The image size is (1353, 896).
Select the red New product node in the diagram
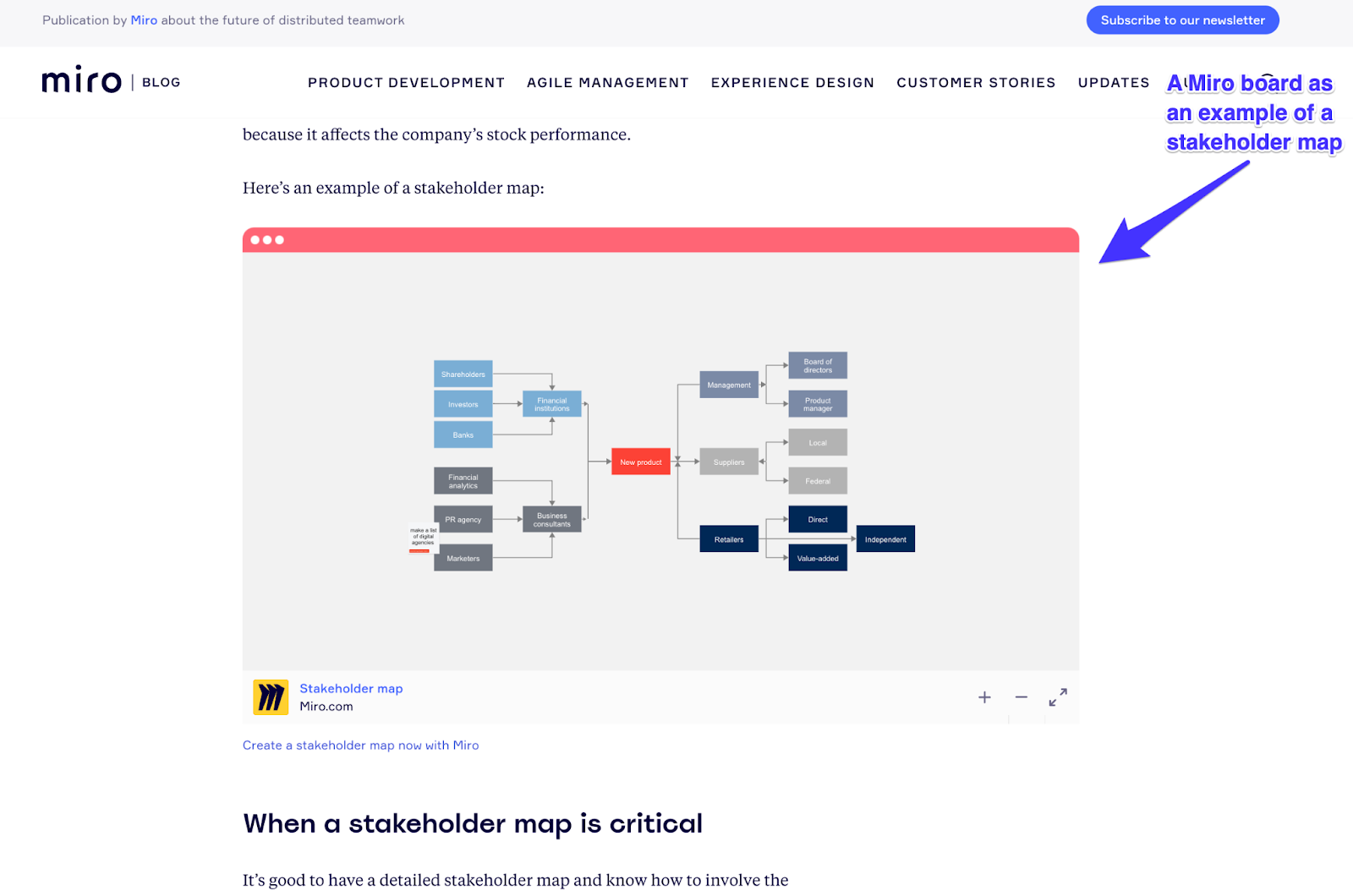tap(640, 462)
